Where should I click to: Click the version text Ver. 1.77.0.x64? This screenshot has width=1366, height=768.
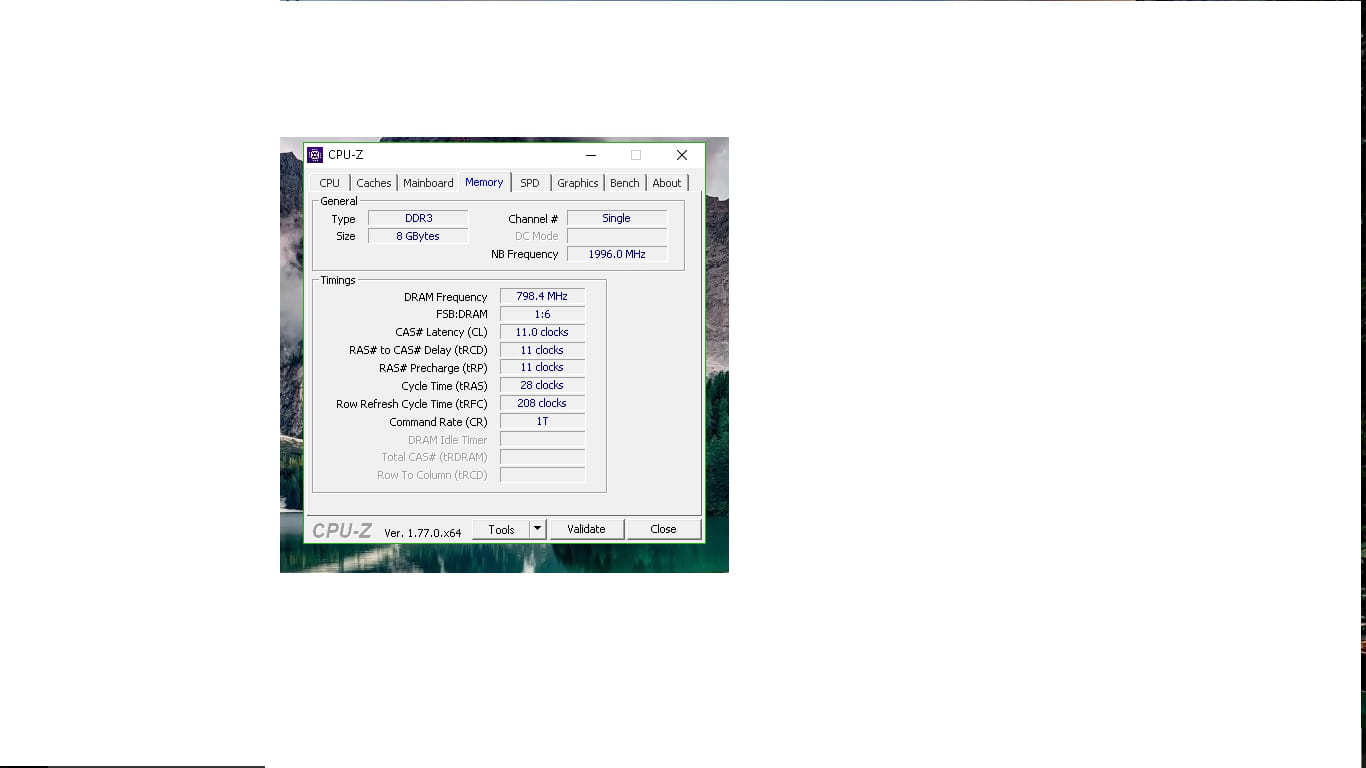pos(423,533)
